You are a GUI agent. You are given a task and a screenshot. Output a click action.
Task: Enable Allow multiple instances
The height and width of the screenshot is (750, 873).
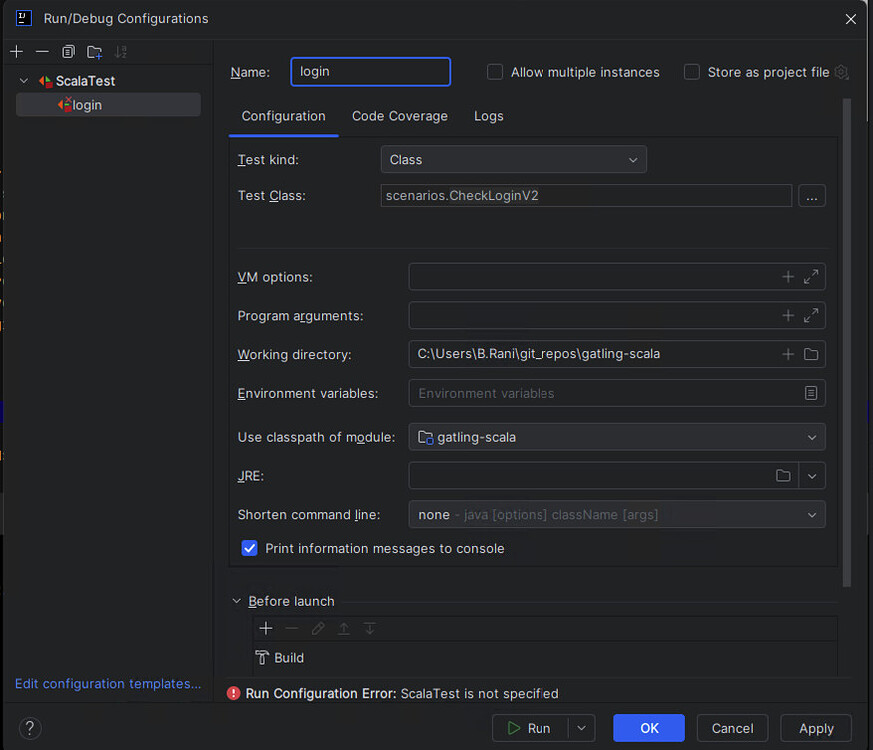point(494,71)
